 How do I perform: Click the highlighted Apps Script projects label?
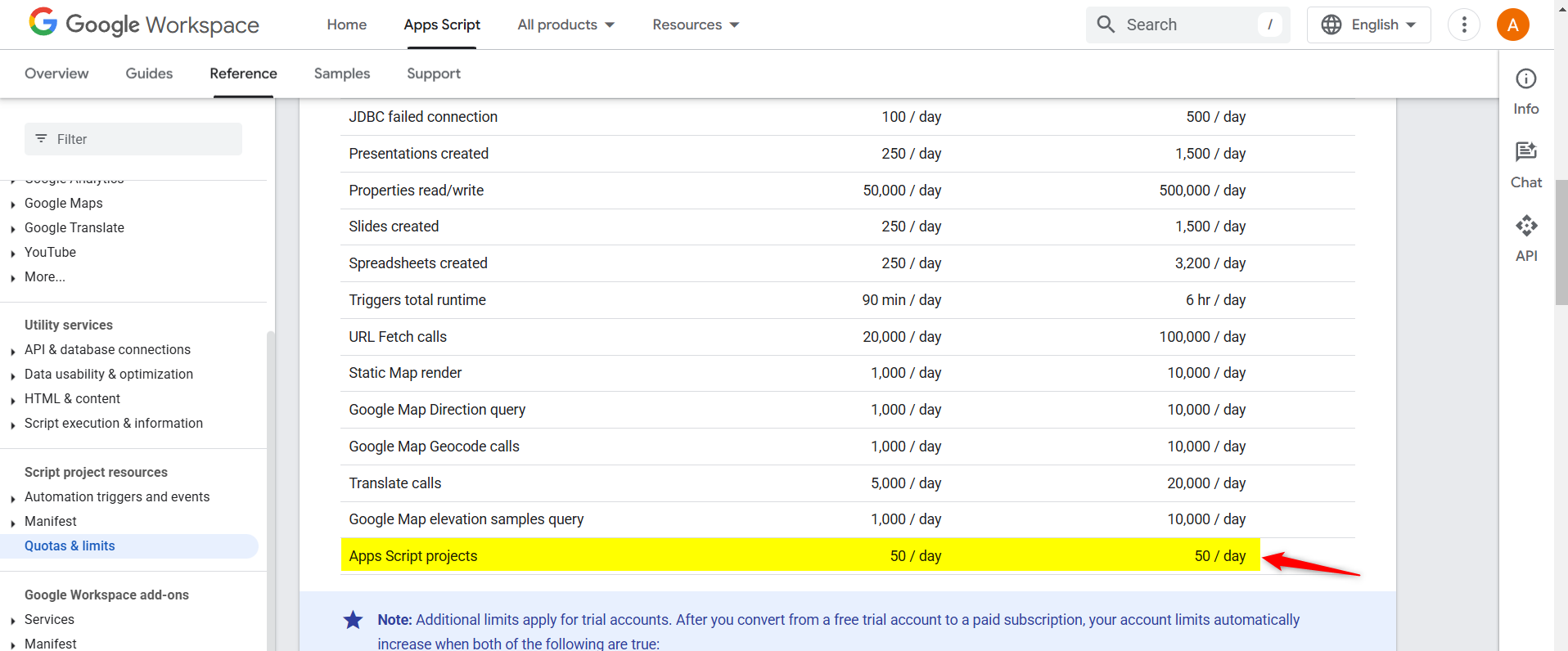(x=412, y=556)
